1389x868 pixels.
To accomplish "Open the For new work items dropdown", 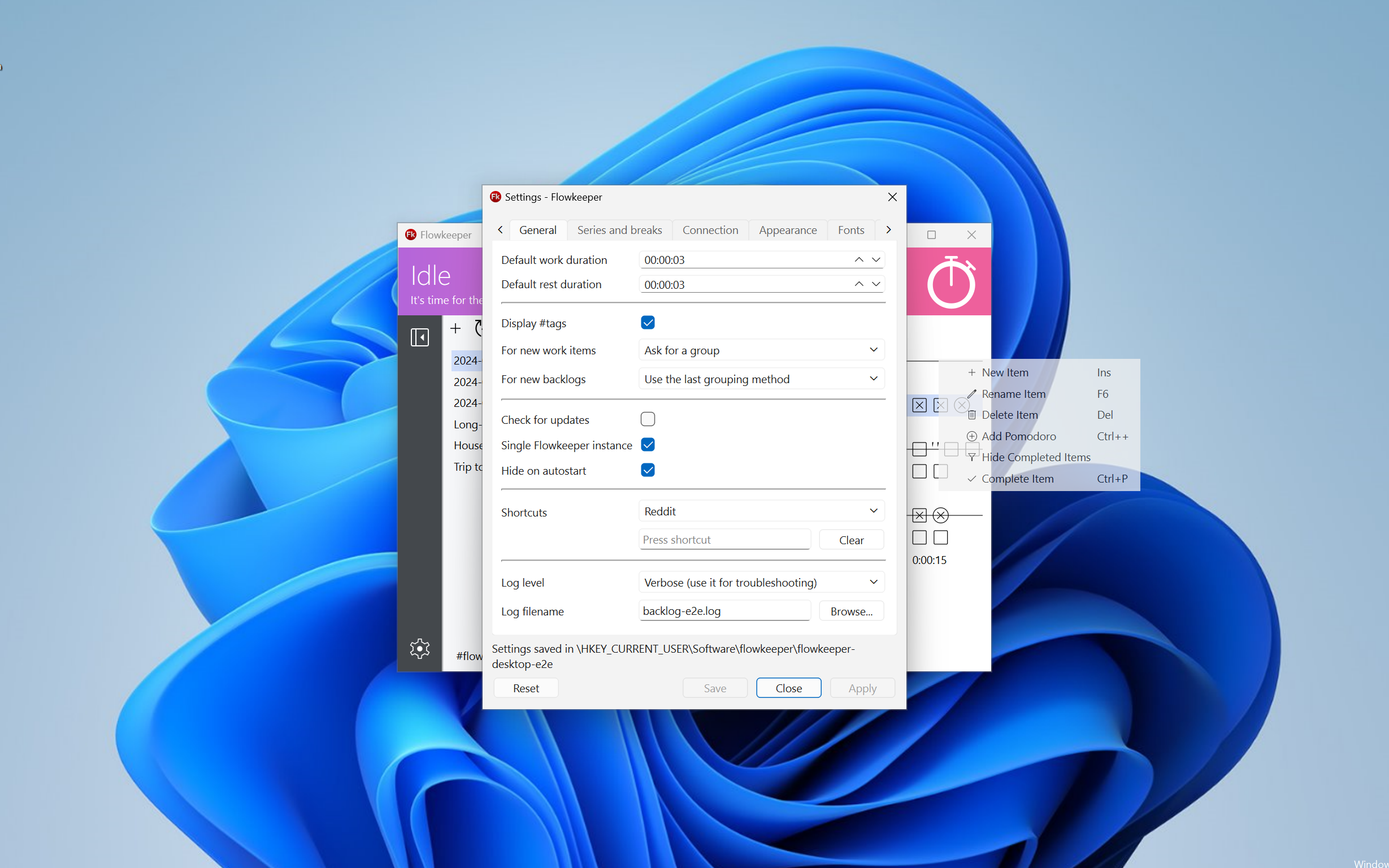I will click(x=761, y=350).
